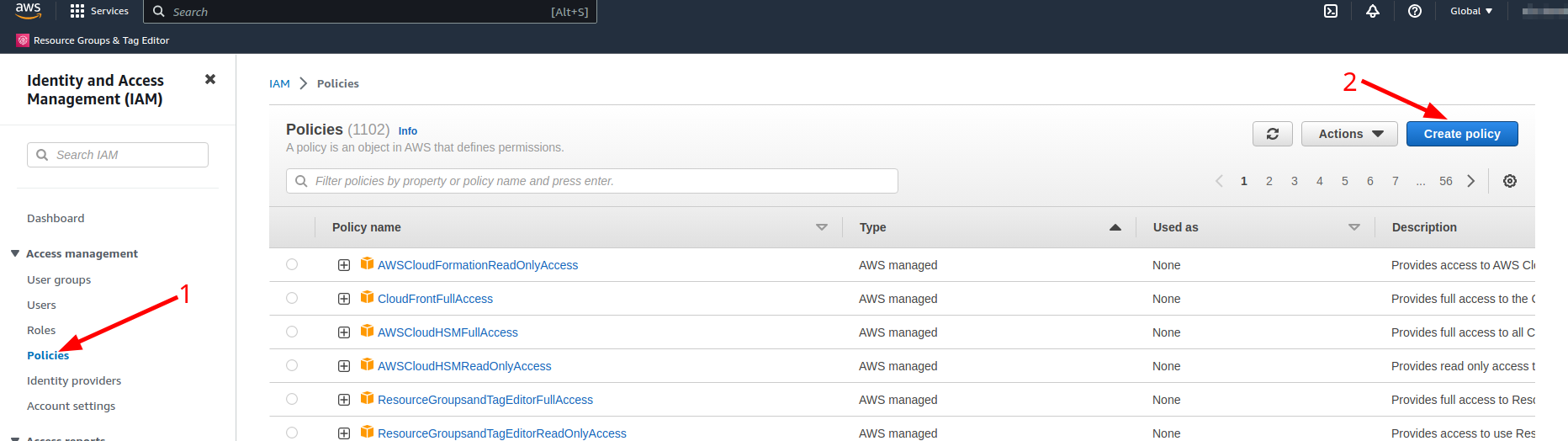The image size is (1568, 441).
Task: Open the help question mark icon
Action: coord(1415,11)
